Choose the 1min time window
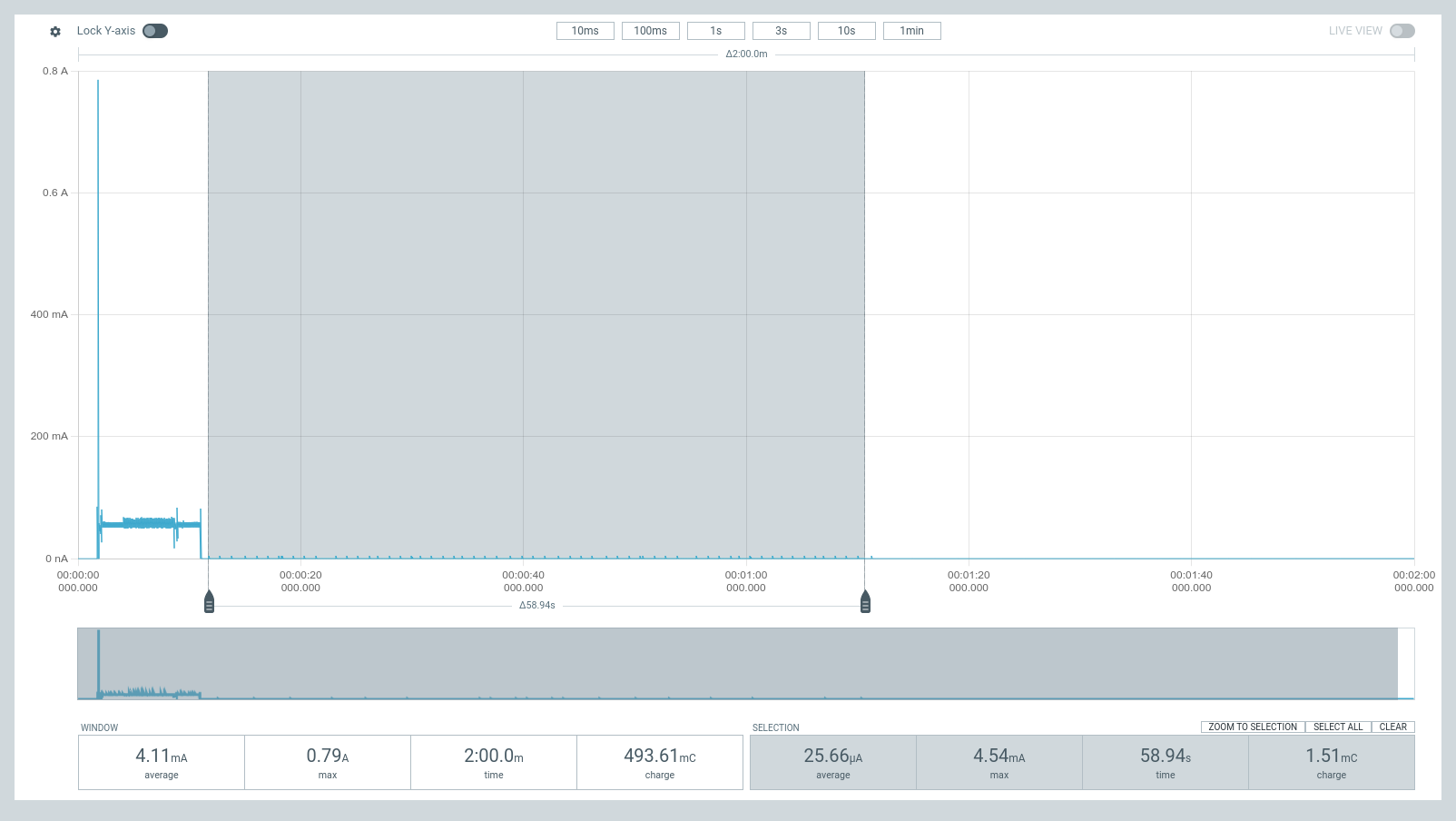This screenshot has width=1456, height=821. 911,31
